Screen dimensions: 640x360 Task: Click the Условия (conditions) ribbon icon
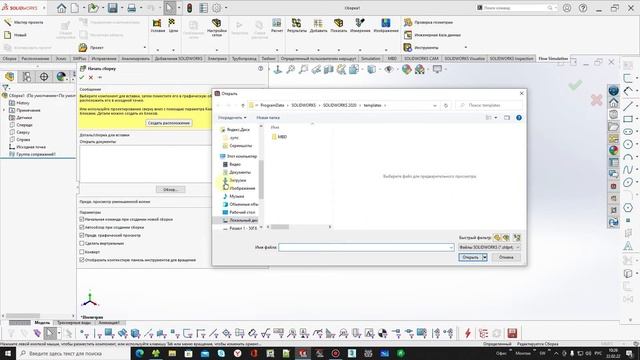tap(158, 26)
